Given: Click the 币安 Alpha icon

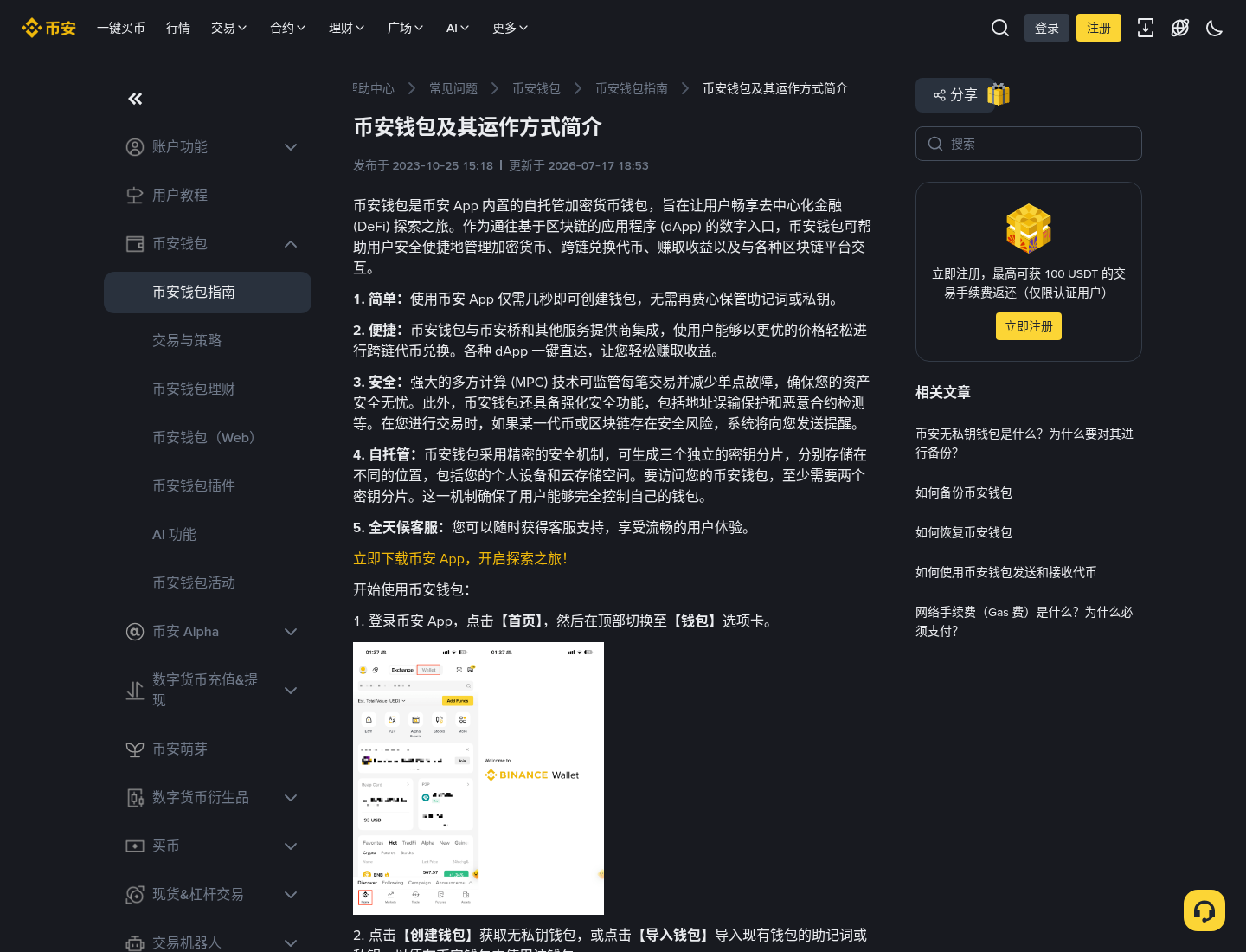Looking at the screenshot, I should 135,632.
